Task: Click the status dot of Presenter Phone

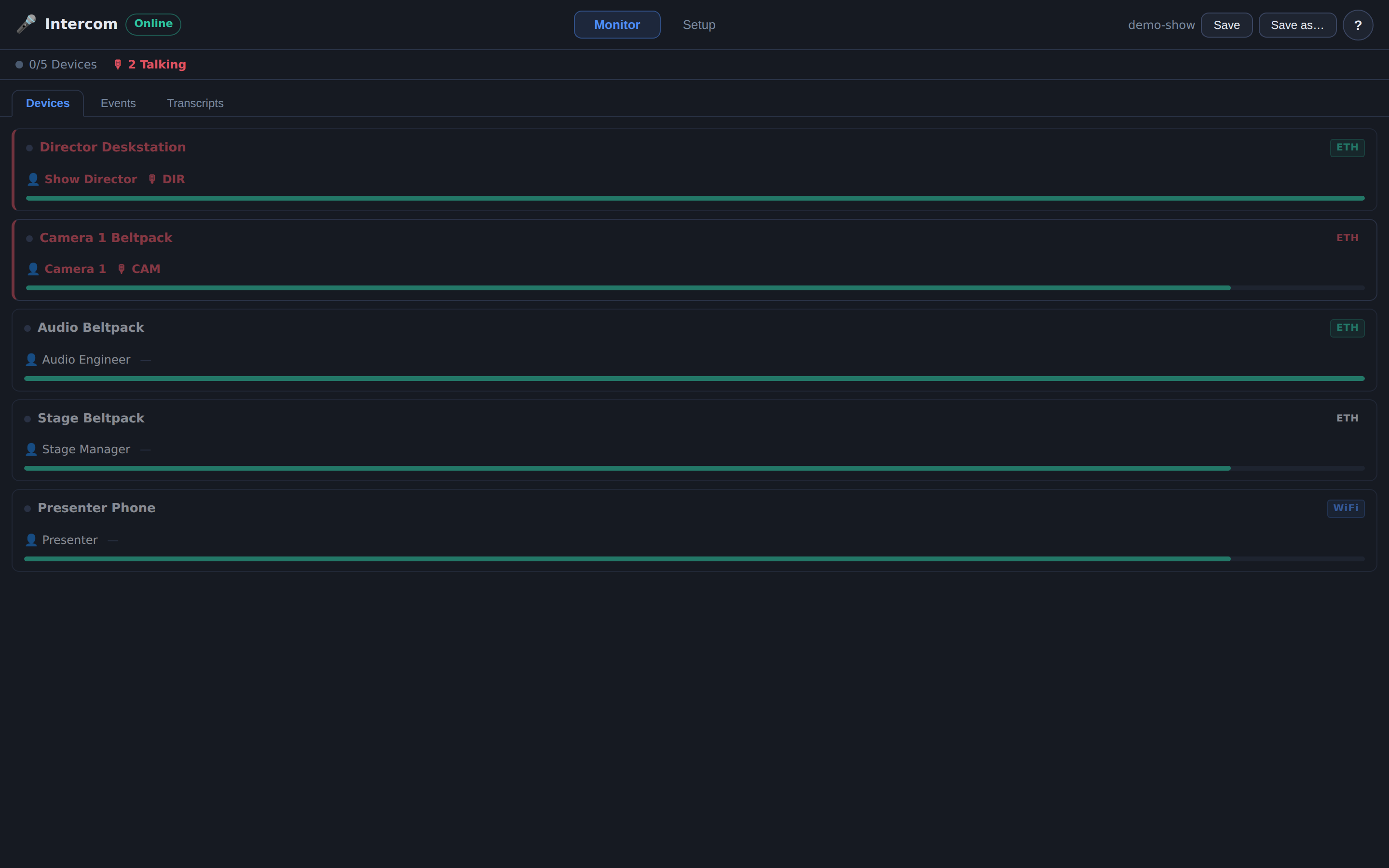Action: 27,509
